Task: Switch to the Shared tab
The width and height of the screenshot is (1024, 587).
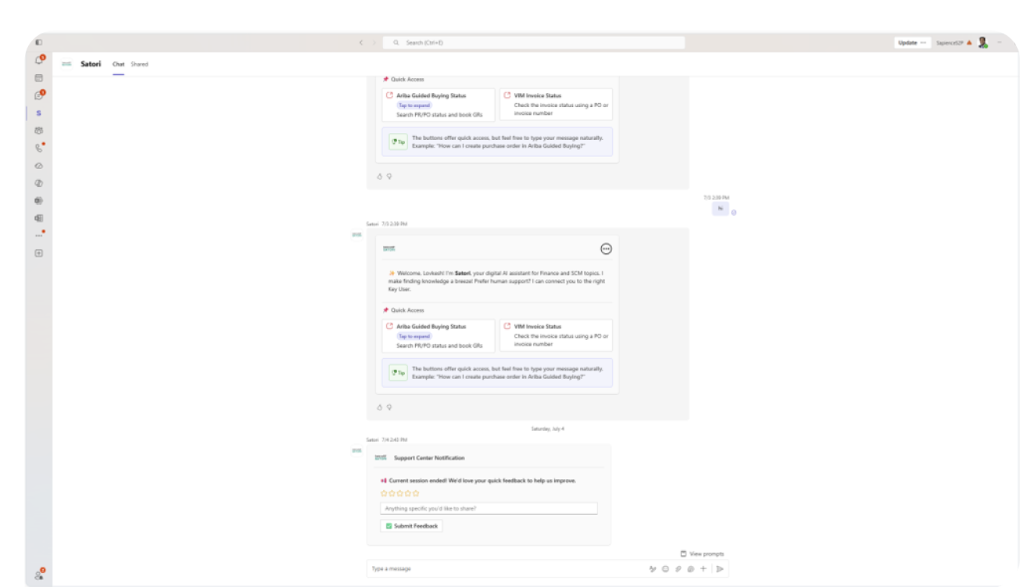Action: tap(139, 64)
